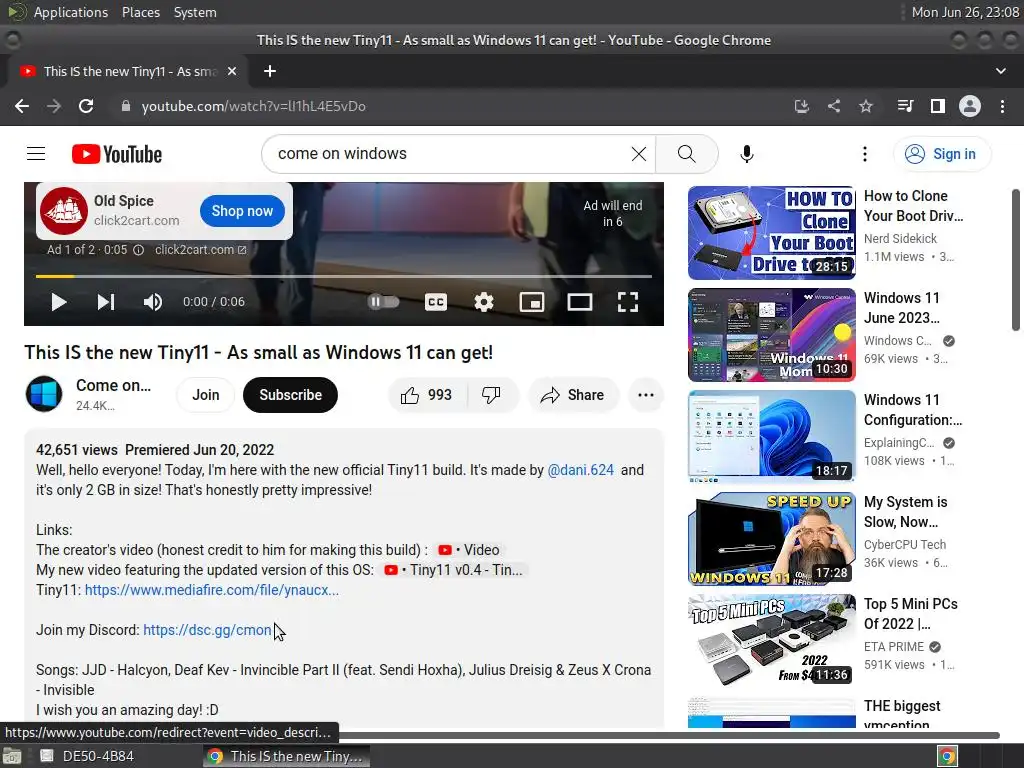Screen dimensions: 1024x768
Task: Open Windows 11 Configuration video thumbnail
Action: coord(772,436)
